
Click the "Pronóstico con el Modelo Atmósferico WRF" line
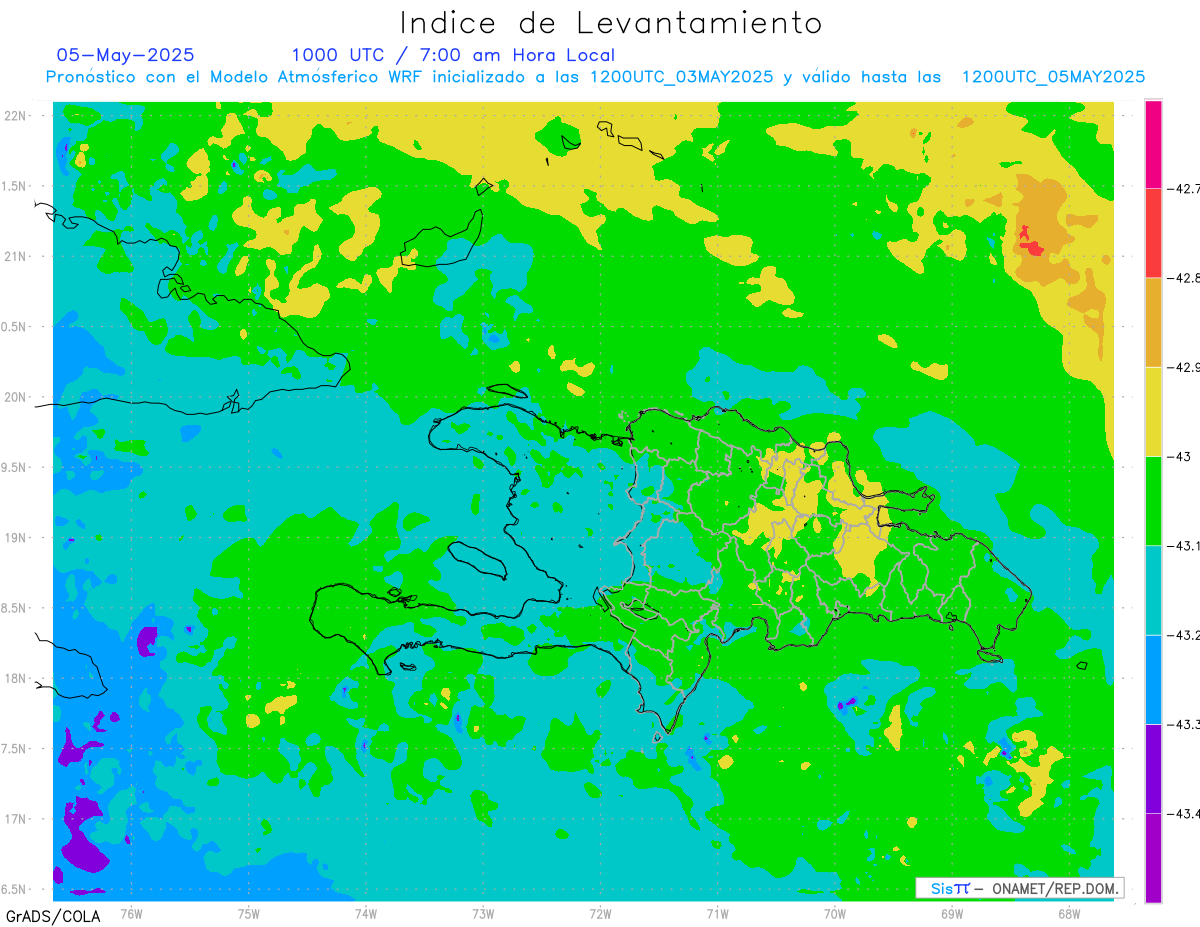[595, 77]
